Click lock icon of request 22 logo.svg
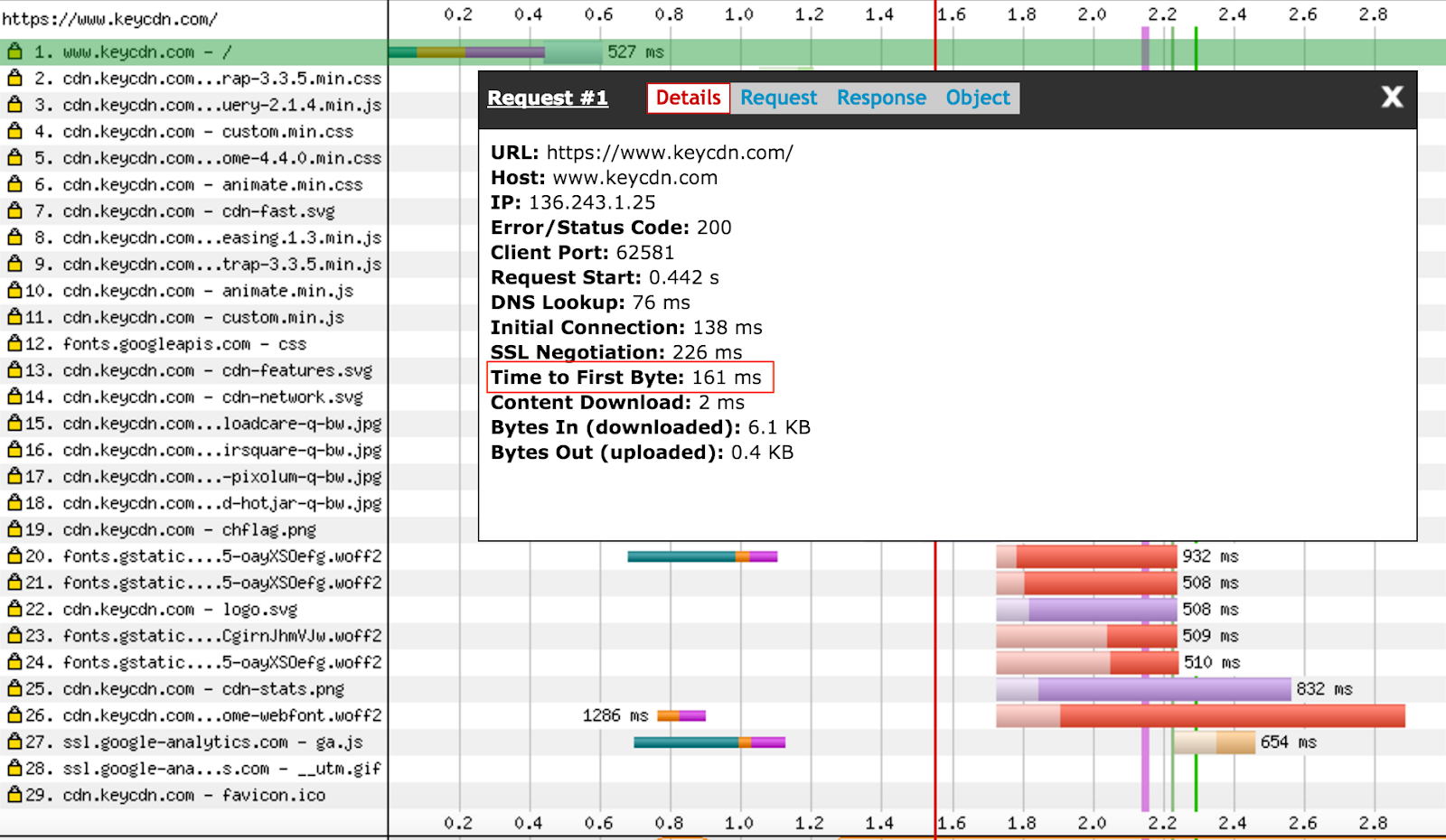1446x840 pixels. pyautogui.click(x=14, y=609)
